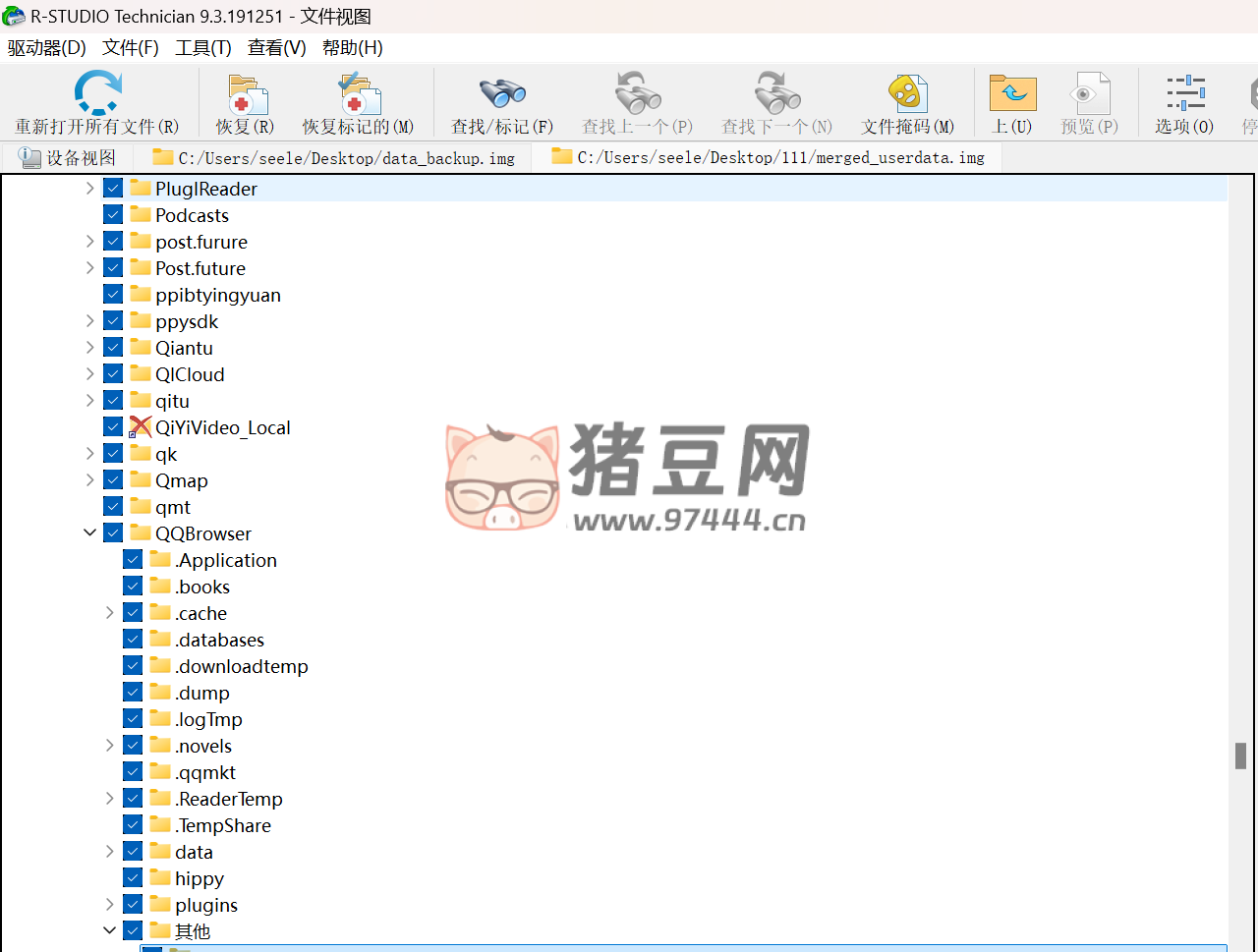Viewport: 1258px width, 952px height.
Task: Uncheck the Podcasts folder checkbox
Action: click(113, 215)
